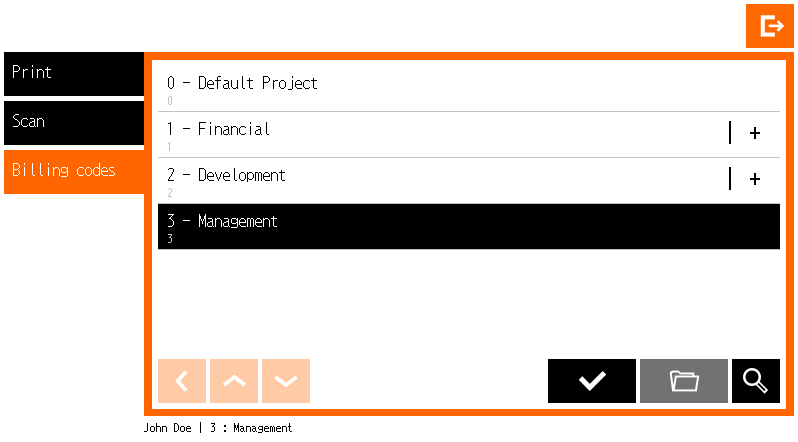This screenshot has height=442, width=798.
Task: Confirm selection with the checkmark button
Action: [592, 381]
